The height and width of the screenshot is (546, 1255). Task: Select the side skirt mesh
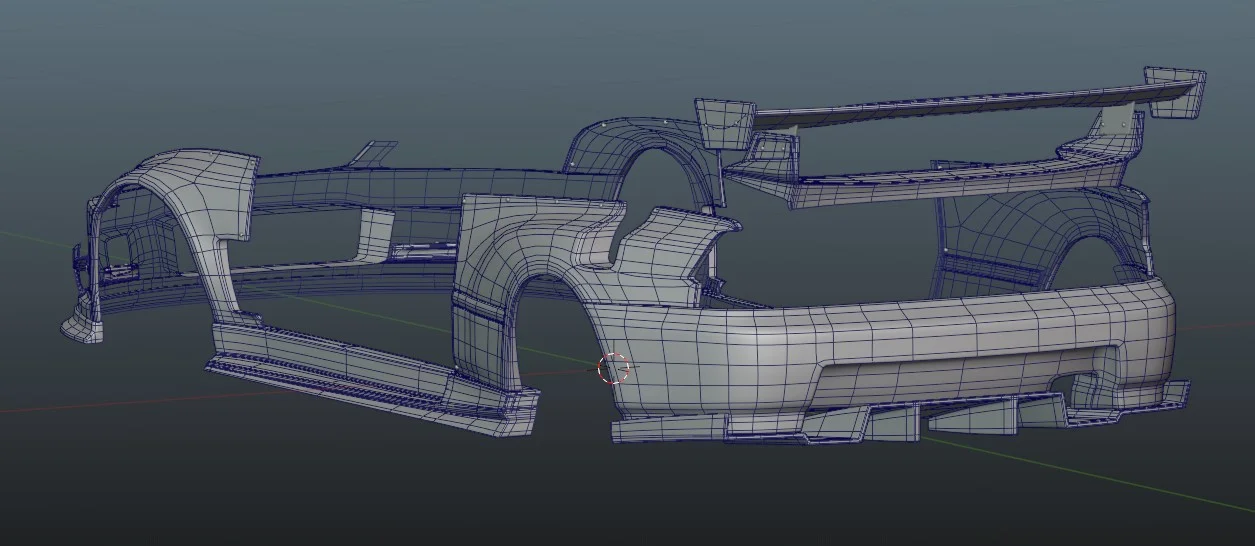pyautogui.click(x=372, y=375)
